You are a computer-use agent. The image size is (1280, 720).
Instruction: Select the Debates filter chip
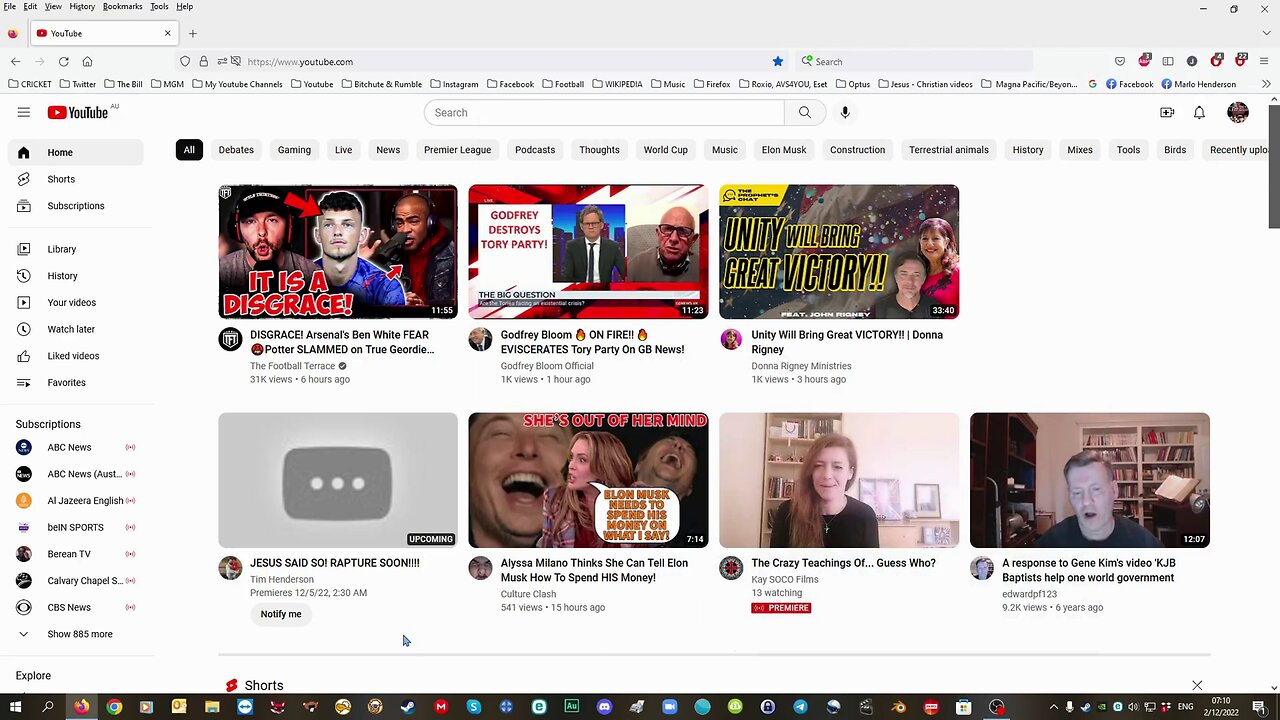coord(236,150)
